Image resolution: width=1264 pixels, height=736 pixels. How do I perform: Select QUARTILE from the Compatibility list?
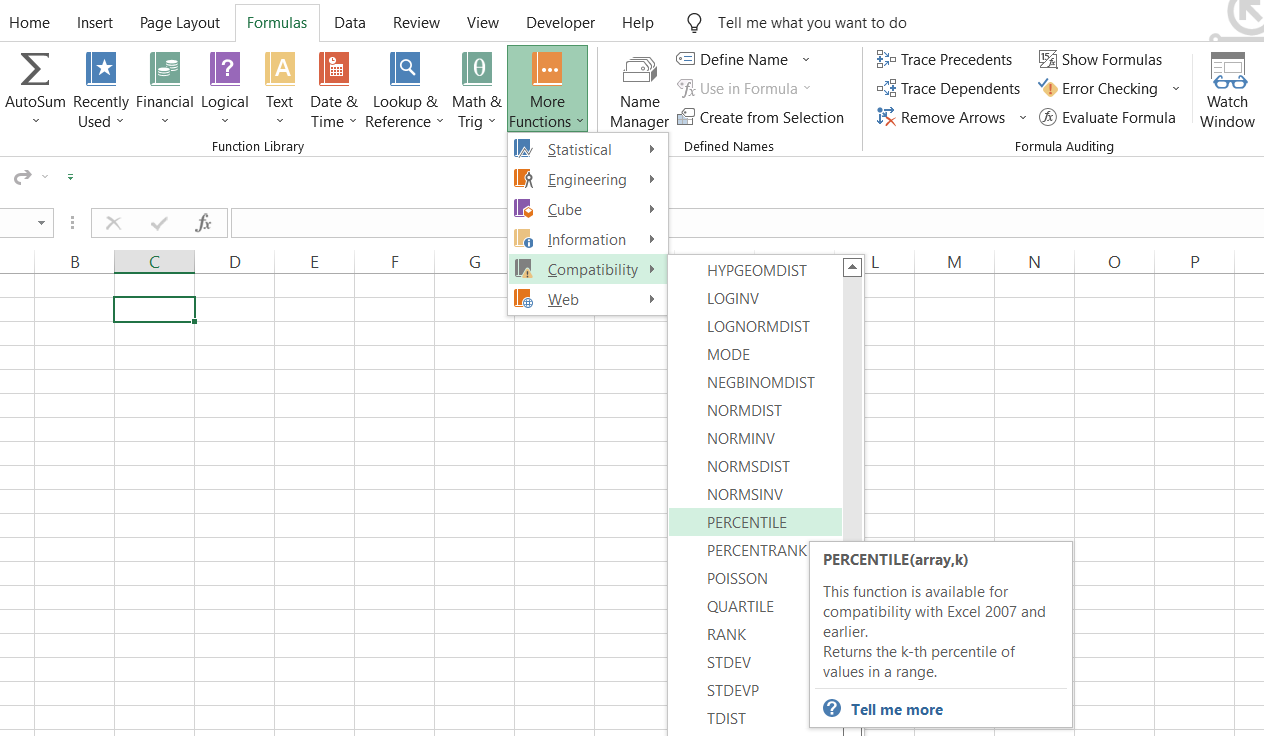[x=740, y=607]
